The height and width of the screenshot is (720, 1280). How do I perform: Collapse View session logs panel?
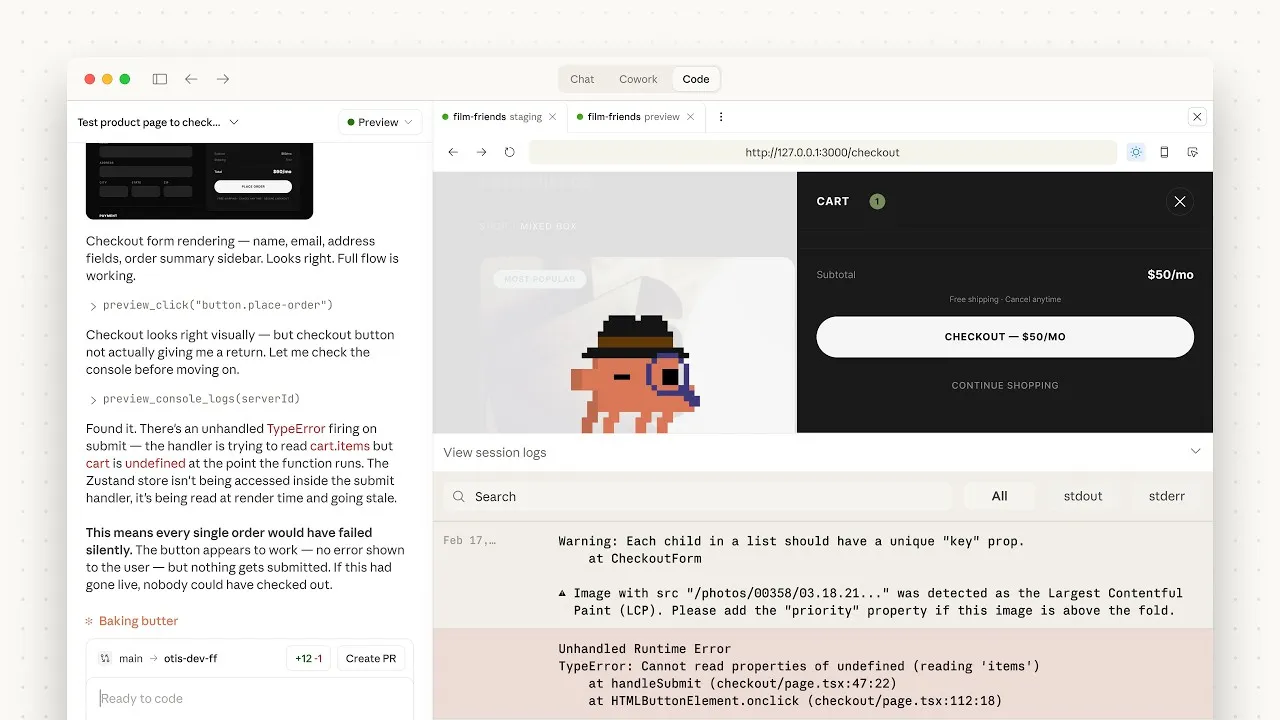1195,452
